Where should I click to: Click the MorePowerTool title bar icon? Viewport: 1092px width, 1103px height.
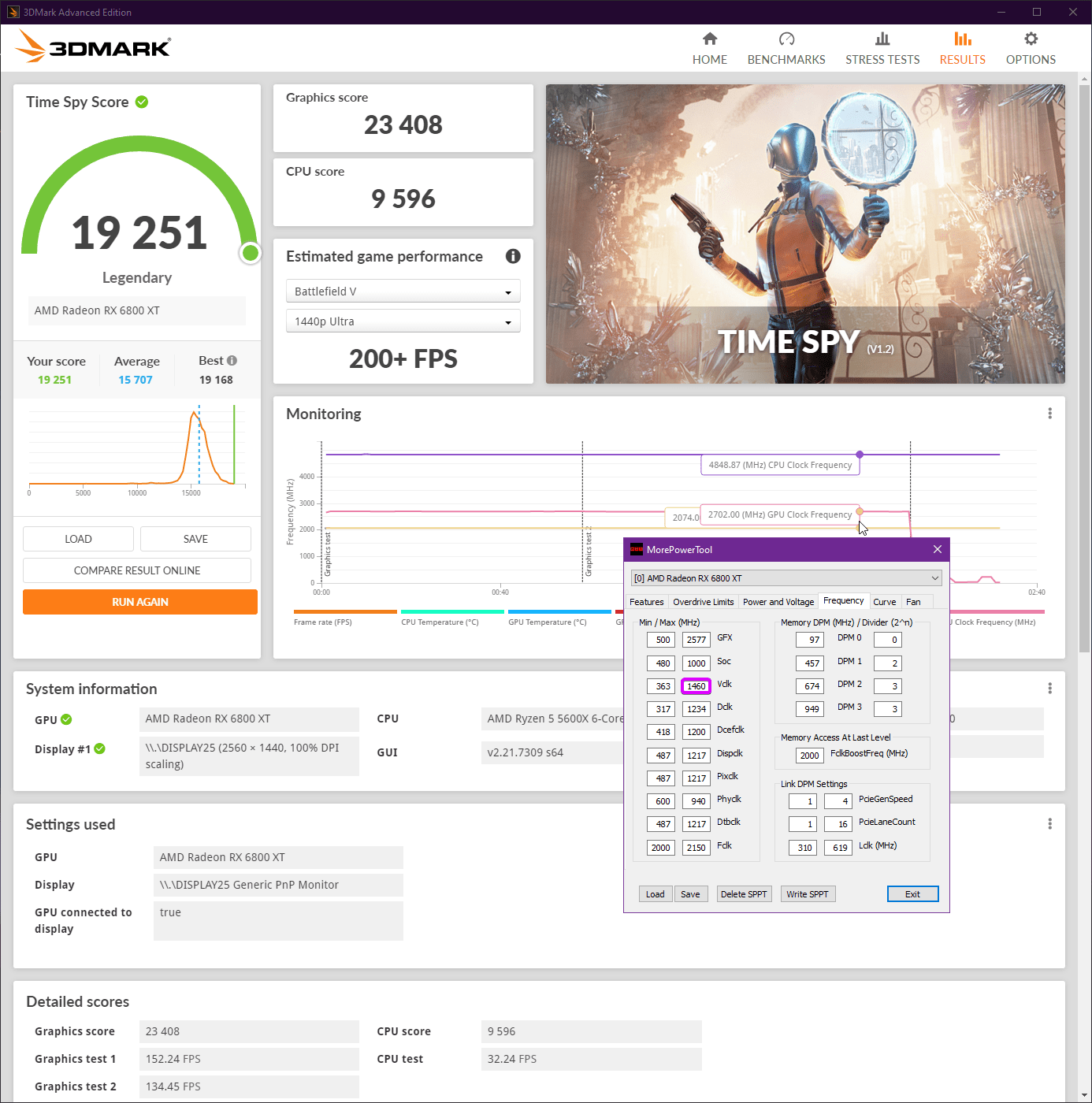click(x=637, y=549)
